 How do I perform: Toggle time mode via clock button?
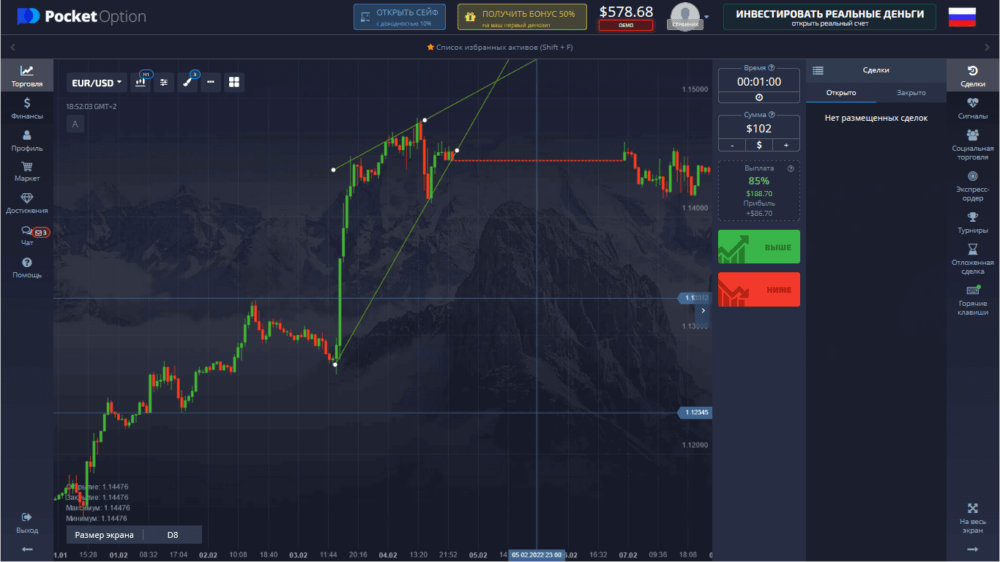[759, 97]
